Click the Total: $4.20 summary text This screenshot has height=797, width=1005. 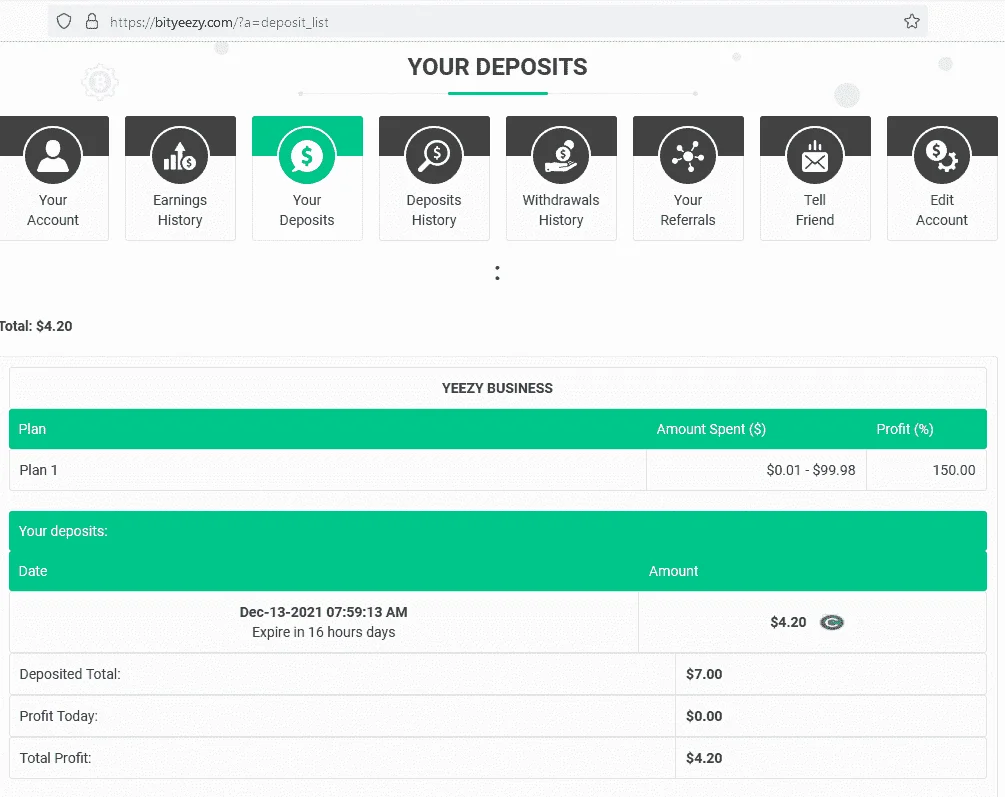pyautogui.click(x=36, y=326)
